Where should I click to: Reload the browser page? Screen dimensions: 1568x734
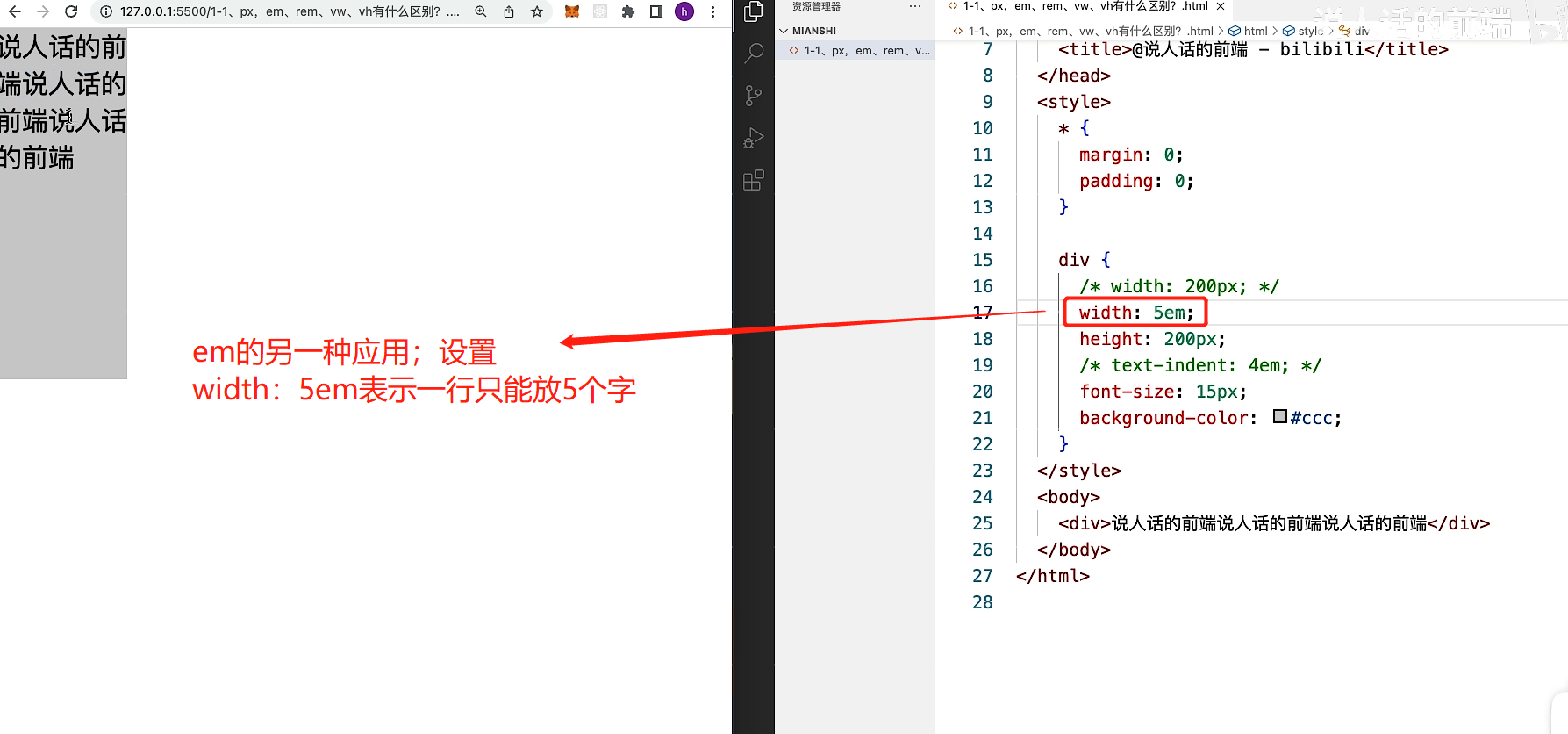pos(71,11)
